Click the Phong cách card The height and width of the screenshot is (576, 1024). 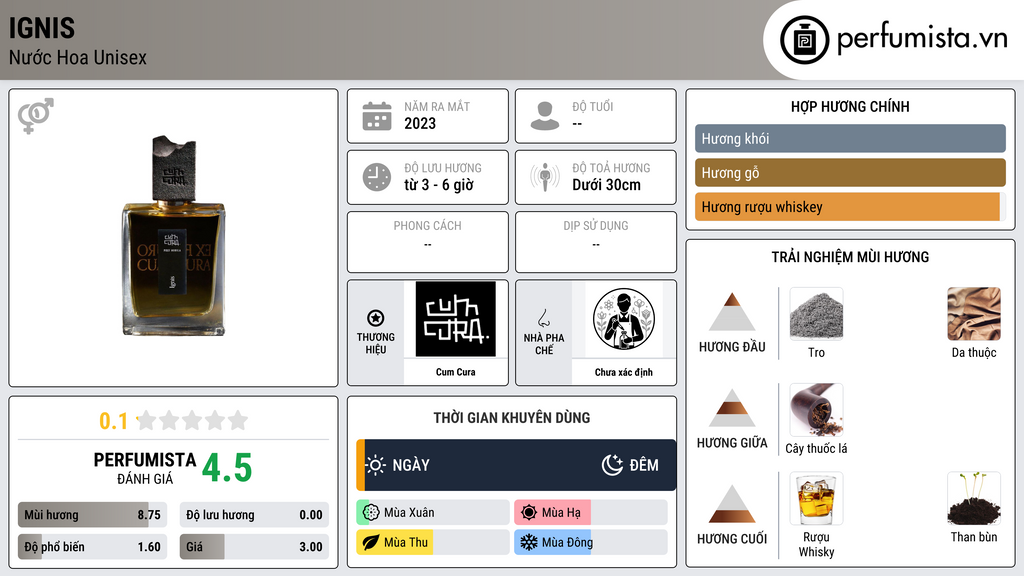tap(428, 242)
